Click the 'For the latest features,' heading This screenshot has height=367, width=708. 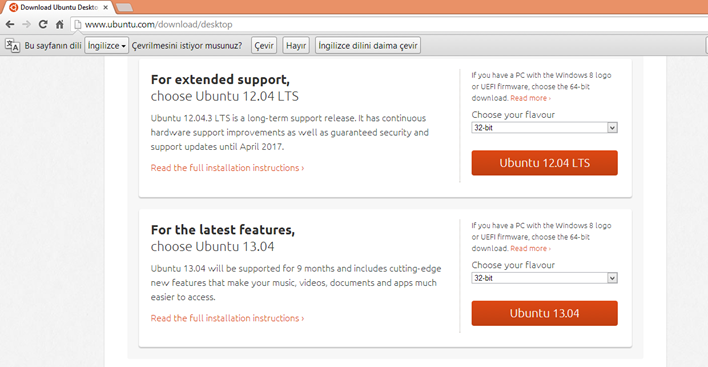coord(223,230)
